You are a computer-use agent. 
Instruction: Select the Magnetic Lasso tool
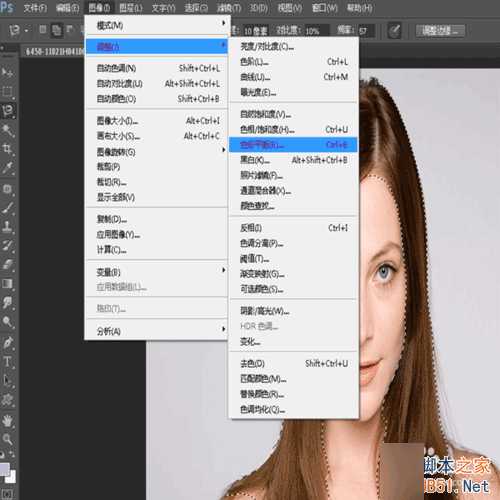click(8, 111)
